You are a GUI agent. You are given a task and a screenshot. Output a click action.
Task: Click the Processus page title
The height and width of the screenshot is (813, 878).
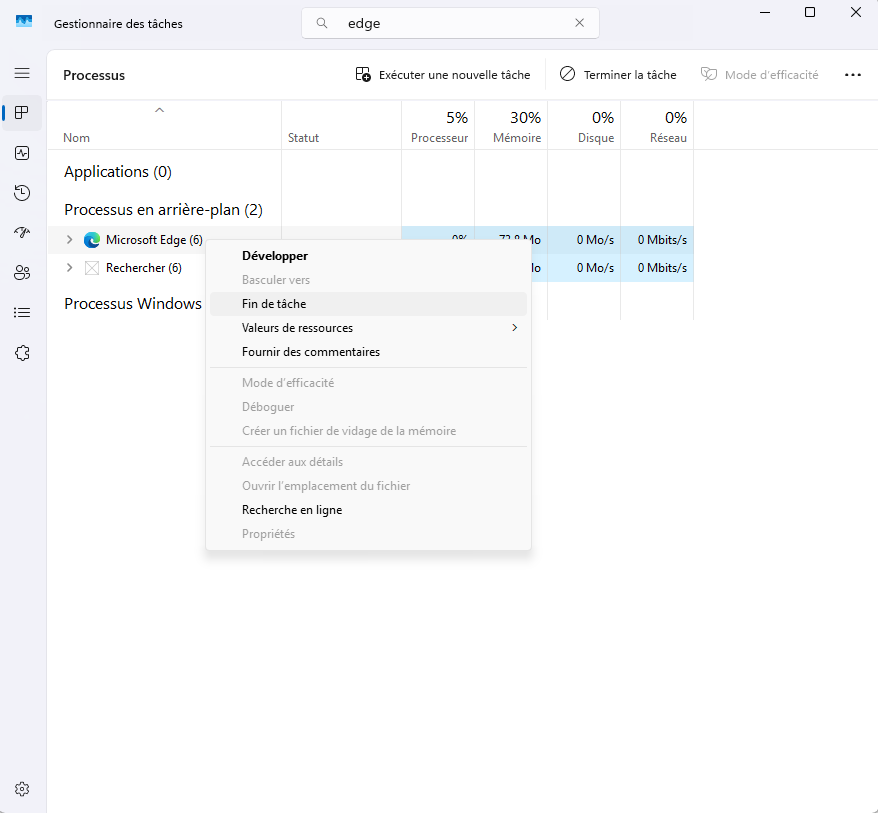point(94,75)
